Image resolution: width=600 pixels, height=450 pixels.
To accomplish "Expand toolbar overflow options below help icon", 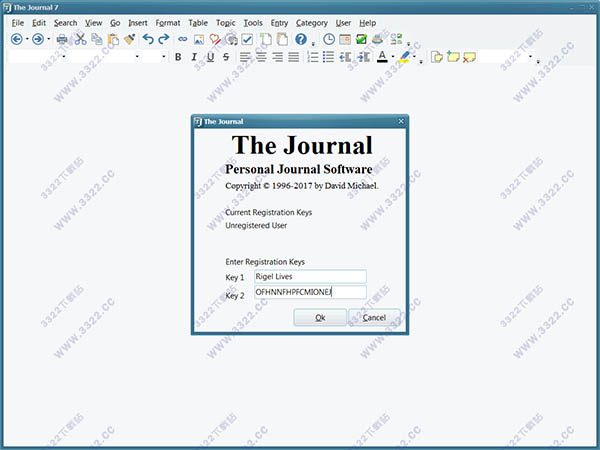I will 313,44.
